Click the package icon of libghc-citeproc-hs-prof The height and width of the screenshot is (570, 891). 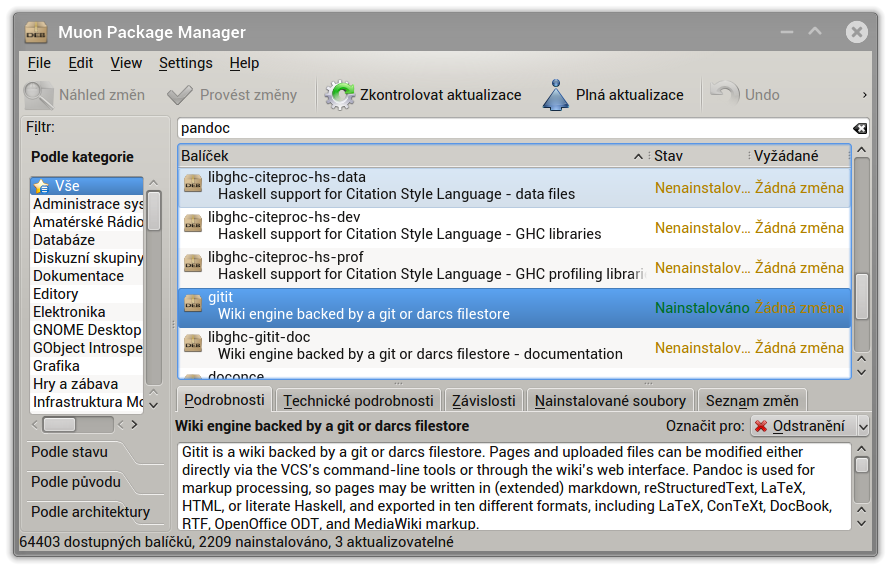[x=193, y=263]
